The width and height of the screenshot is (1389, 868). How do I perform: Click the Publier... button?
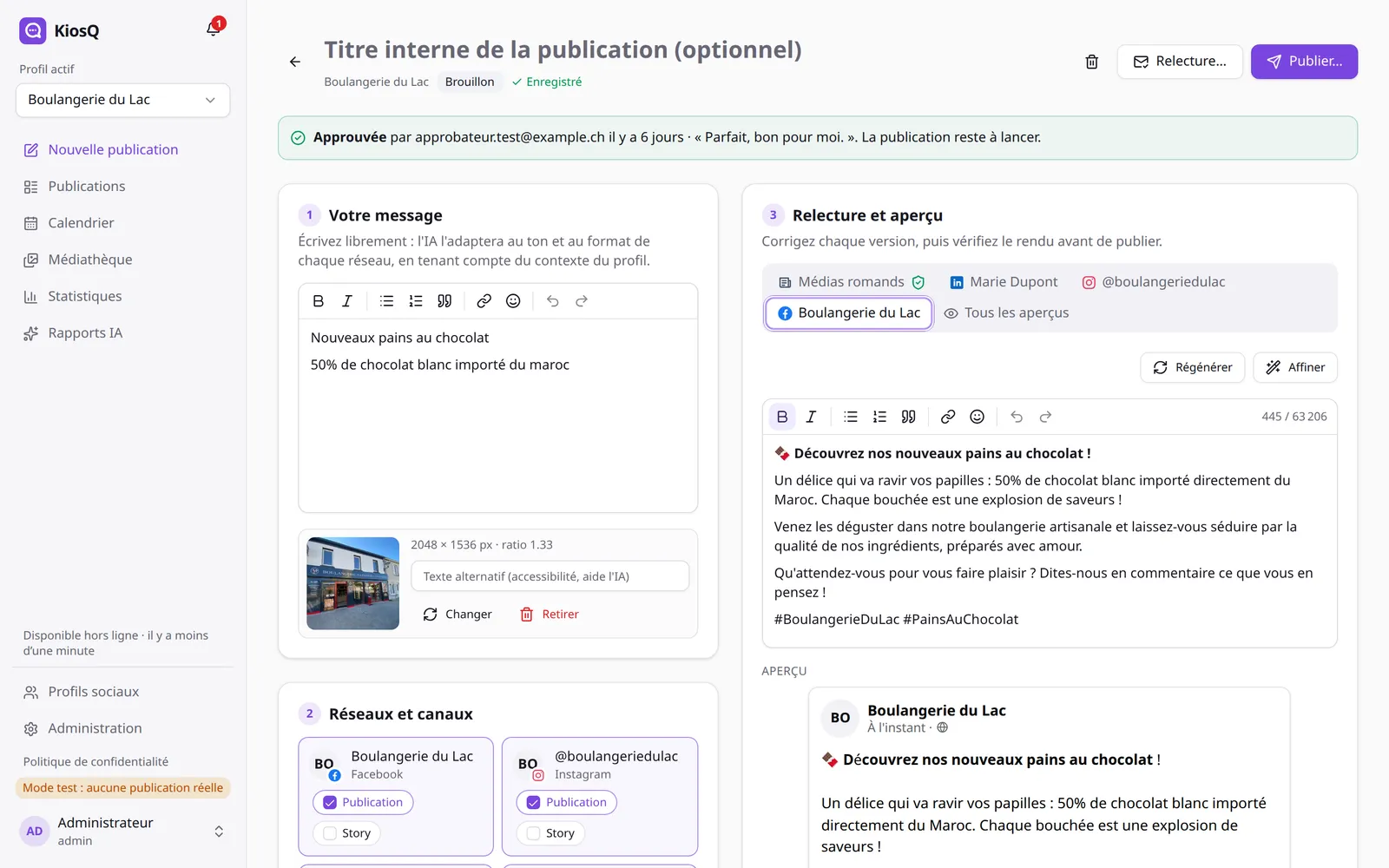pyautogui.click(x=1304, y=62)
